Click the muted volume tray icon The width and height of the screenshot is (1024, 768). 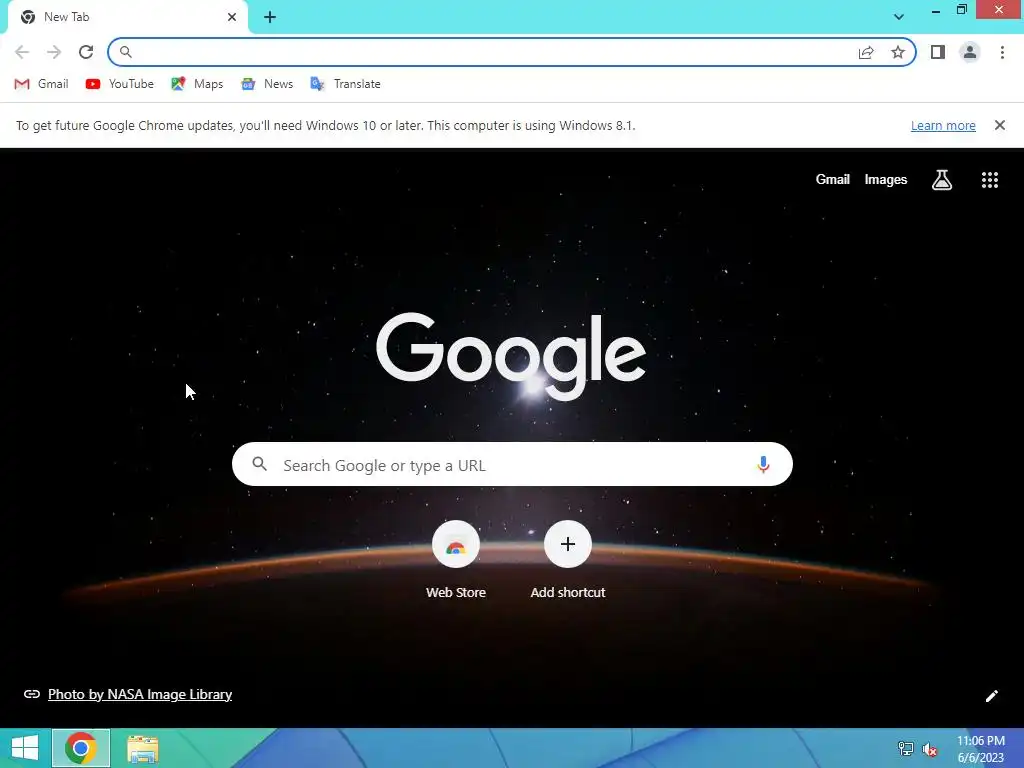click(x=930, y=749)
